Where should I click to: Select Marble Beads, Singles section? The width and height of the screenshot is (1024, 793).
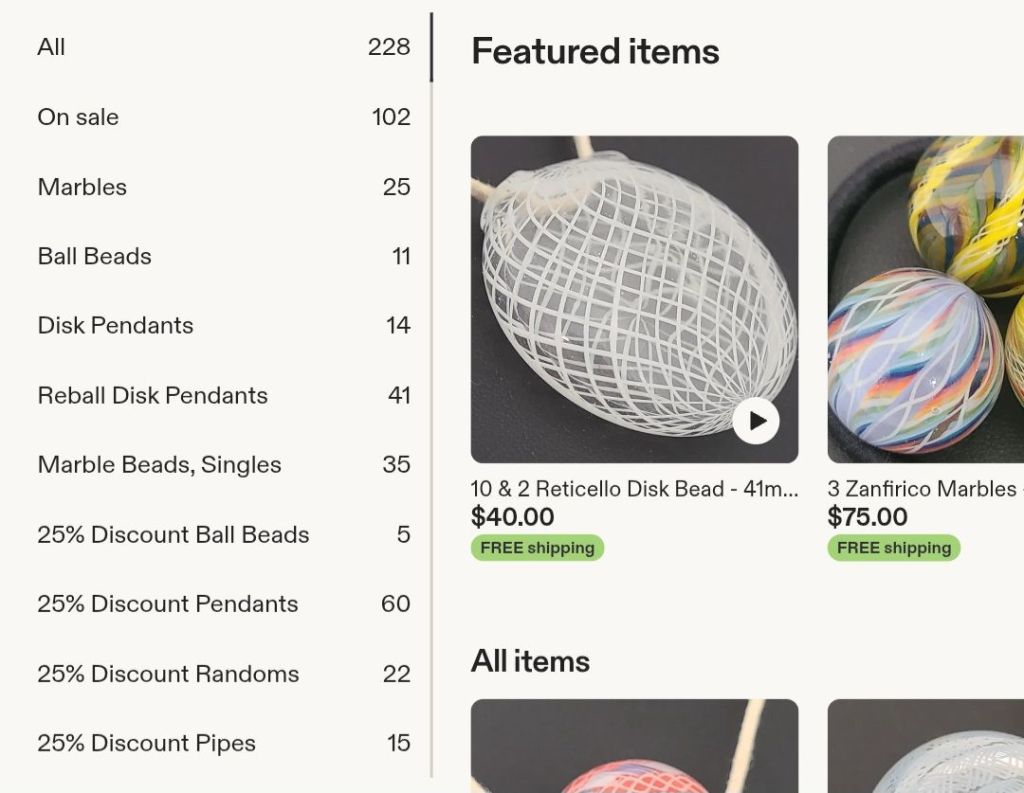point(224,464)
